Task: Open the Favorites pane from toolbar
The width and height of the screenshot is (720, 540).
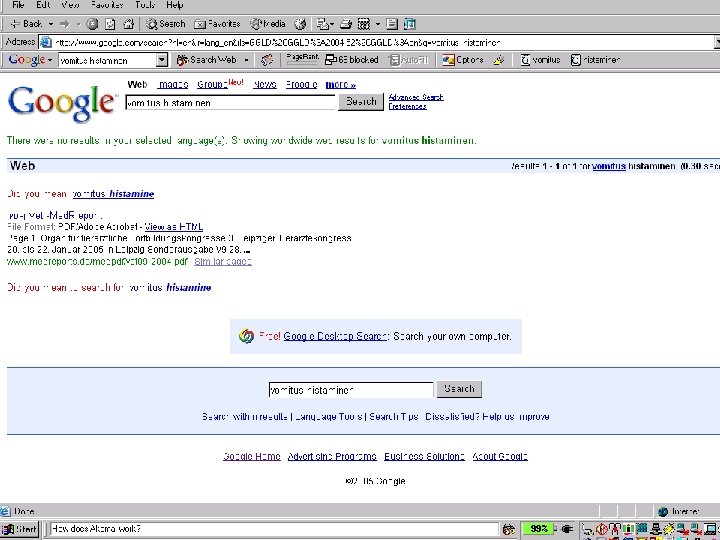Action: 217,24
